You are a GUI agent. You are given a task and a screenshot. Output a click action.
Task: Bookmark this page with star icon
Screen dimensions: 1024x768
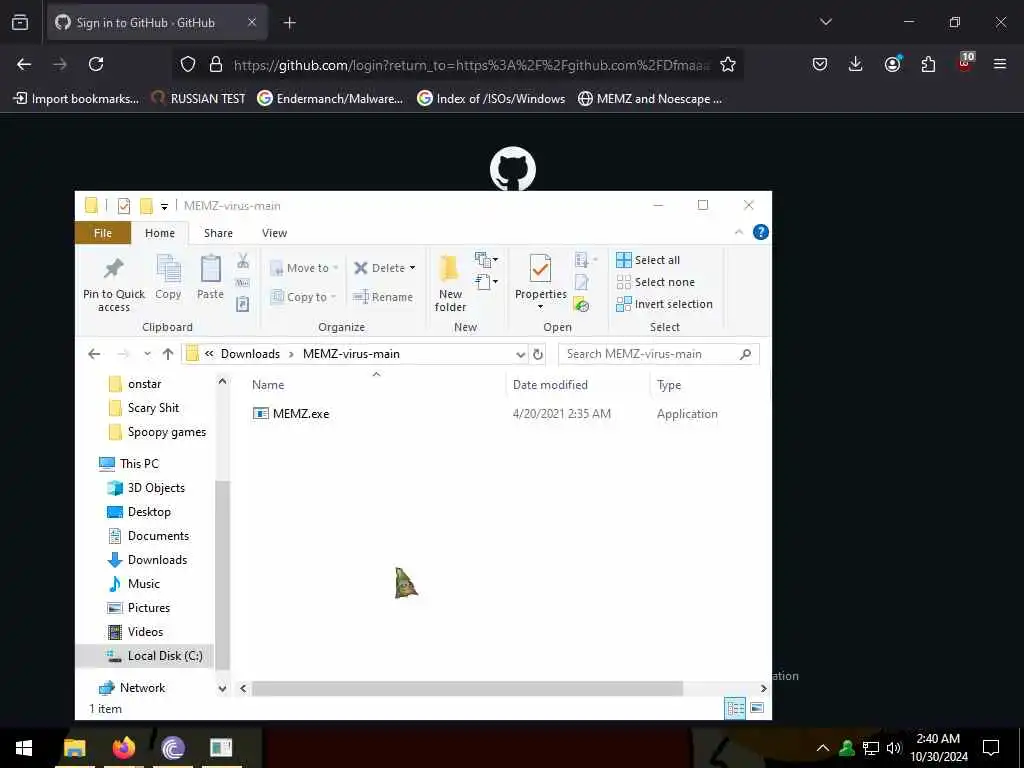(728, 65)
